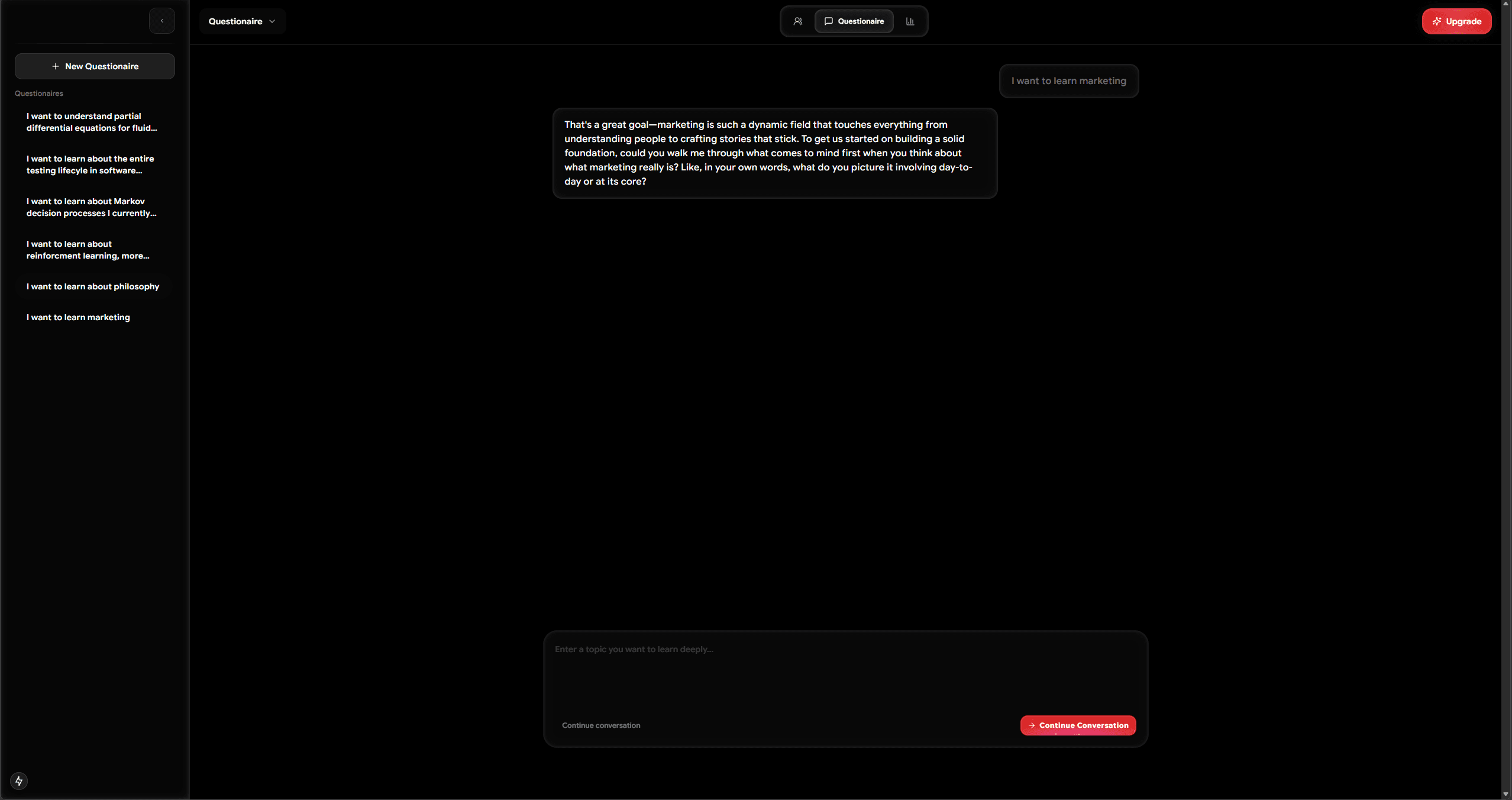The width and height of the screenshot is (1512, 800).
Task: Click the topic input text area
Action: pos(845,675)
